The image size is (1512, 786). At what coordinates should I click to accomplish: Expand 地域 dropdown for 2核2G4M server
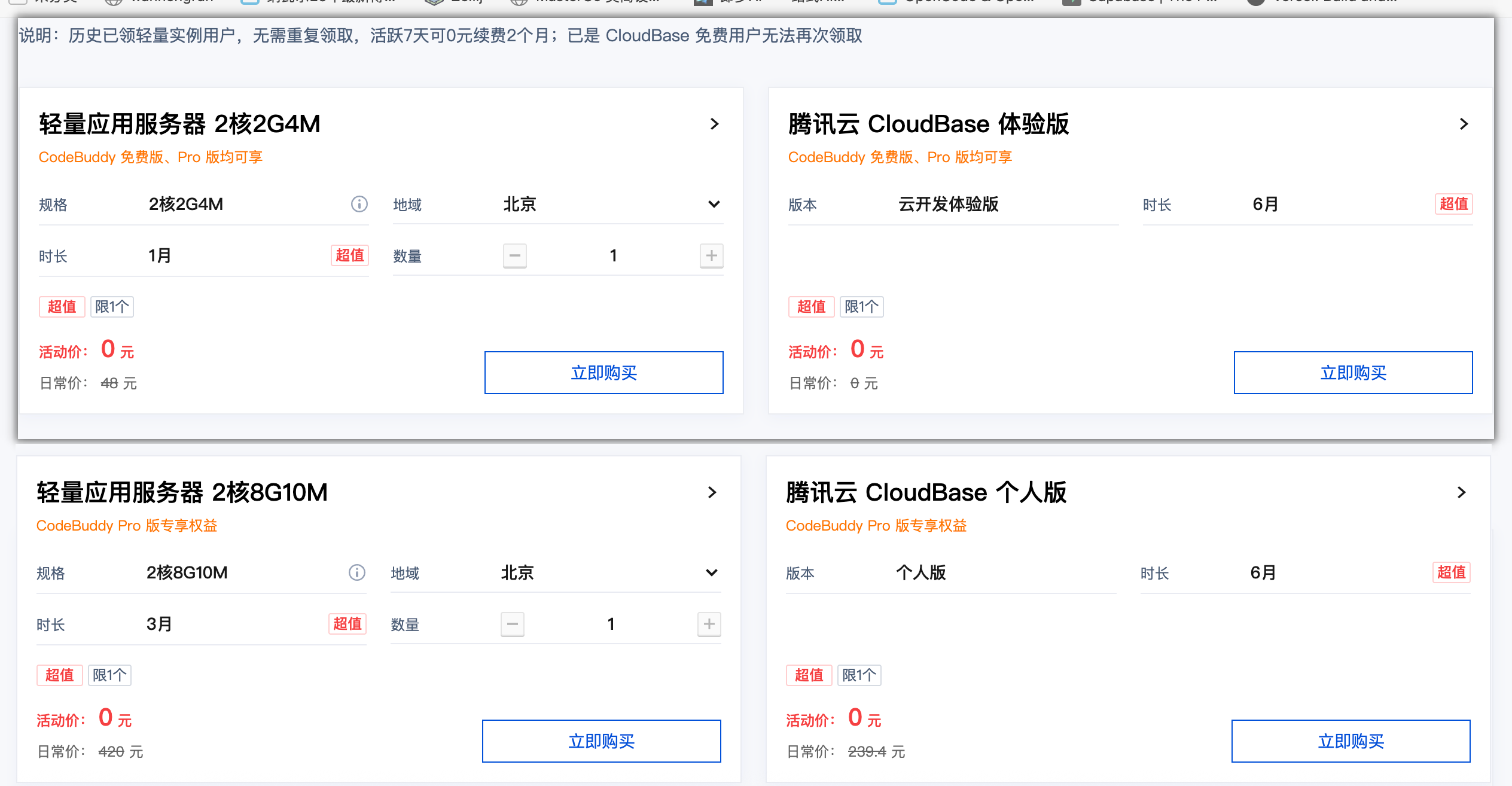[714, 204]
